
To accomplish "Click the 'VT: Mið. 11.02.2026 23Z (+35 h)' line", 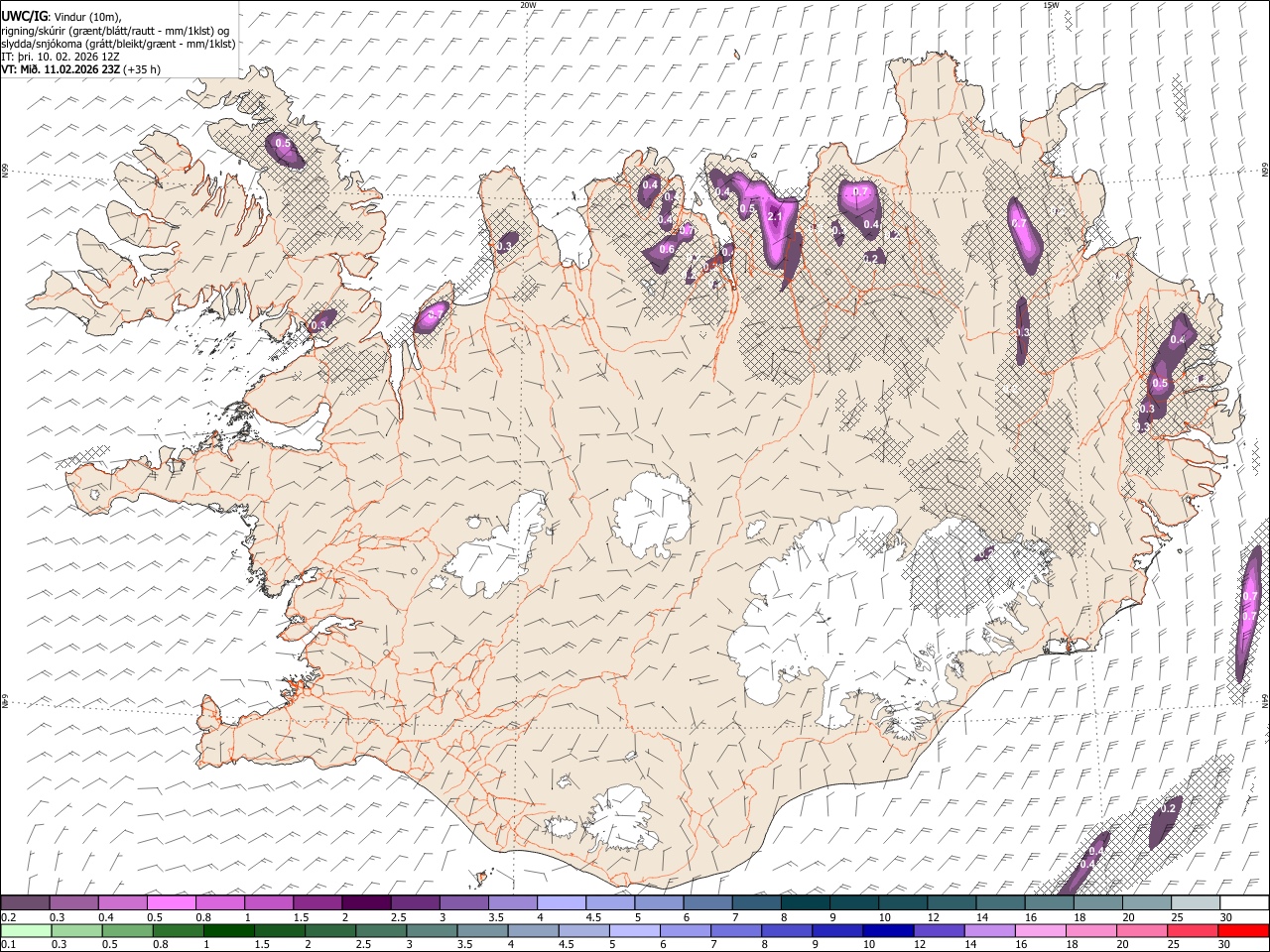I will [x=80, y=69].
